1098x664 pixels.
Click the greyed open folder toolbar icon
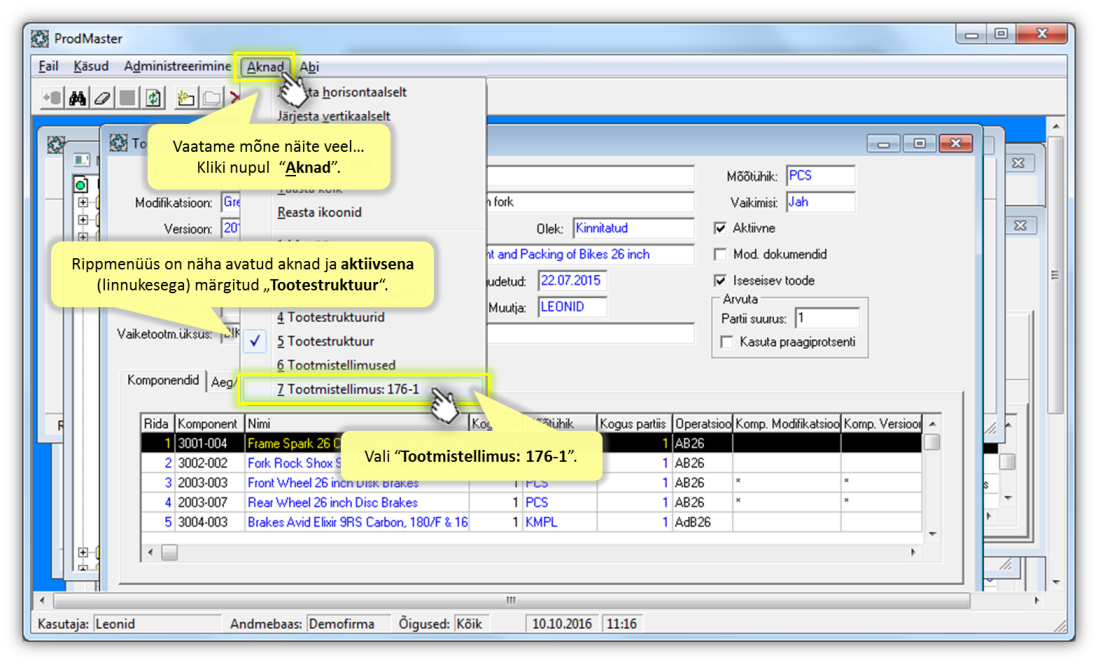[211, 98]
